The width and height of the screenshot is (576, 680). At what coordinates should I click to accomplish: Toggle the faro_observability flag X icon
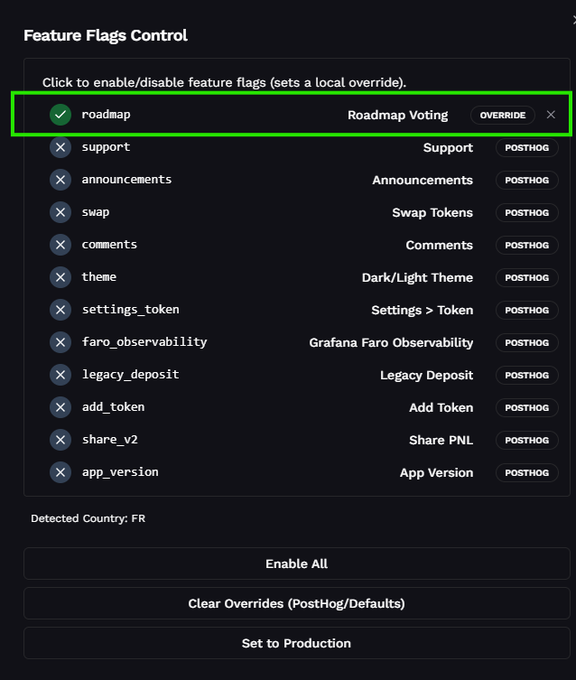(60, 343)
